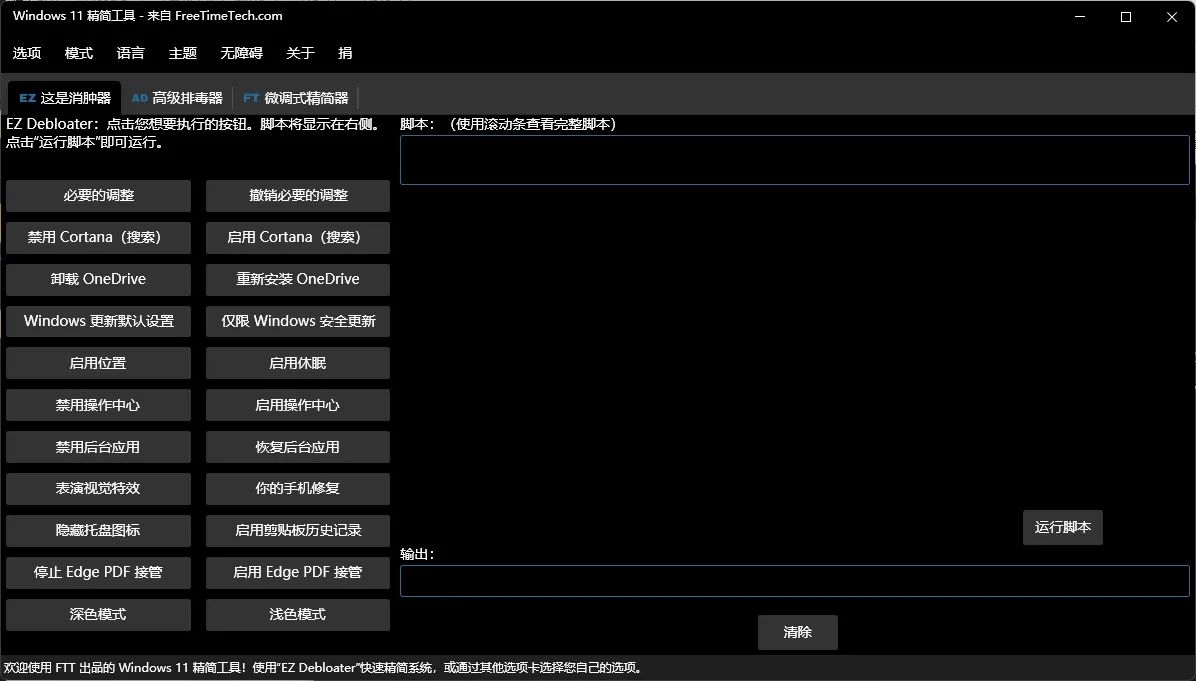
Task: Click the 清除 button
Action: [798, 632]
